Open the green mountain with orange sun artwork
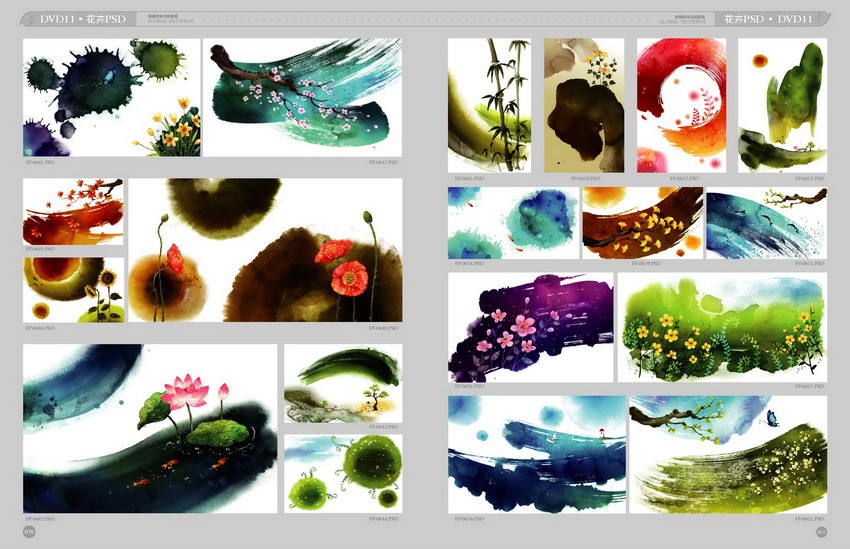The width and height of the screenshot is (850, 549). pyautogui.click(x=783, y=105)
